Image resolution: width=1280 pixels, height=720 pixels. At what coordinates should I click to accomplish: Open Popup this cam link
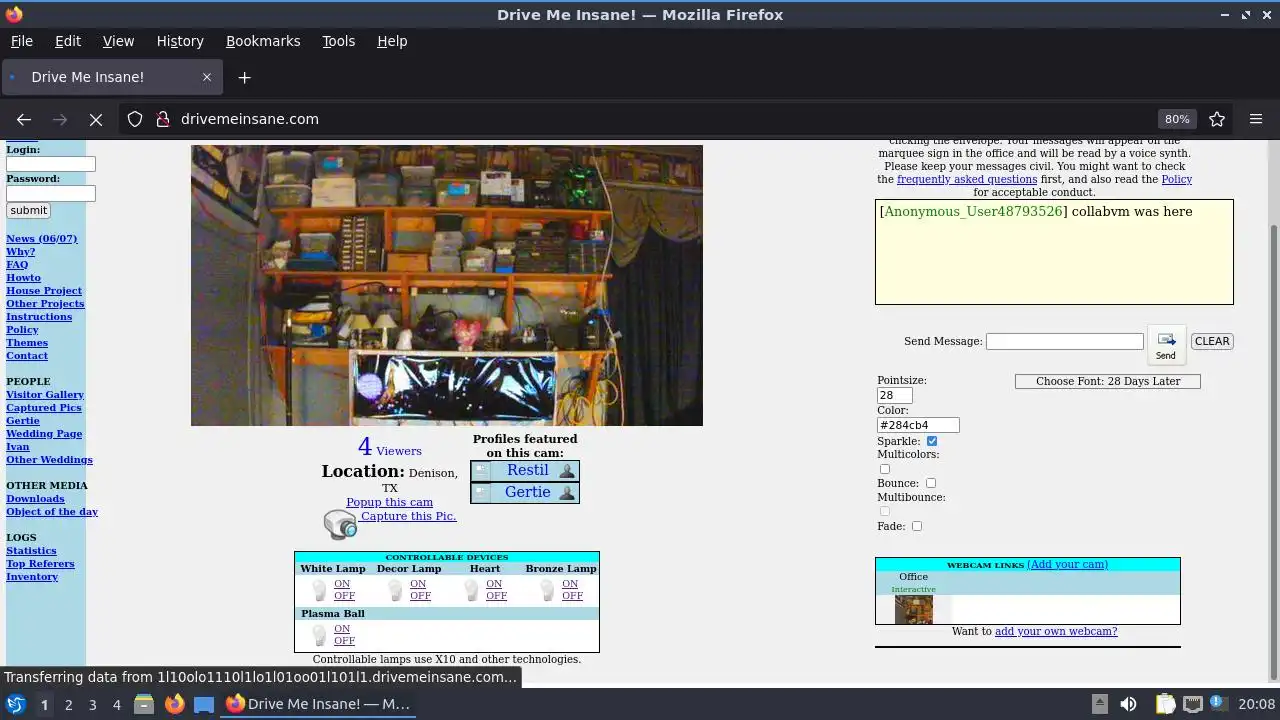pos(389,502)
